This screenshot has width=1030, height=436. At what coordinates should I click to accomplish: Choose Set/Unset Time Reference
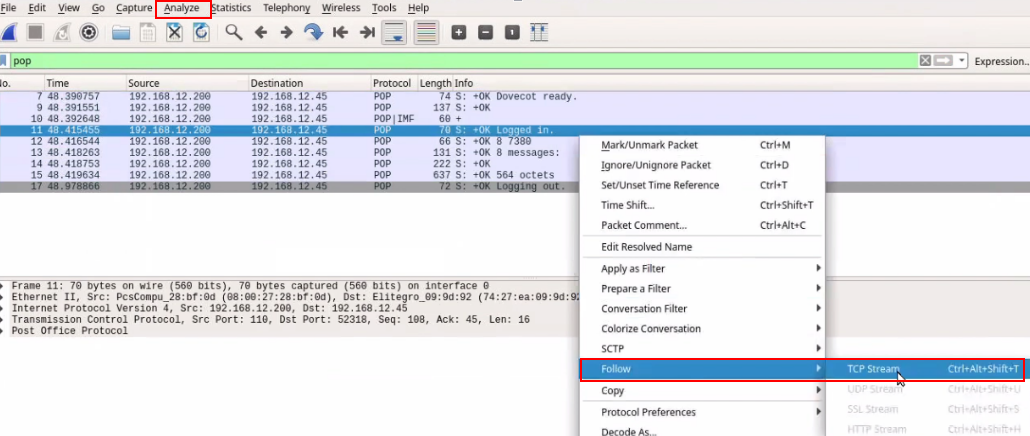pyautogui.click(x=702, y=185)
